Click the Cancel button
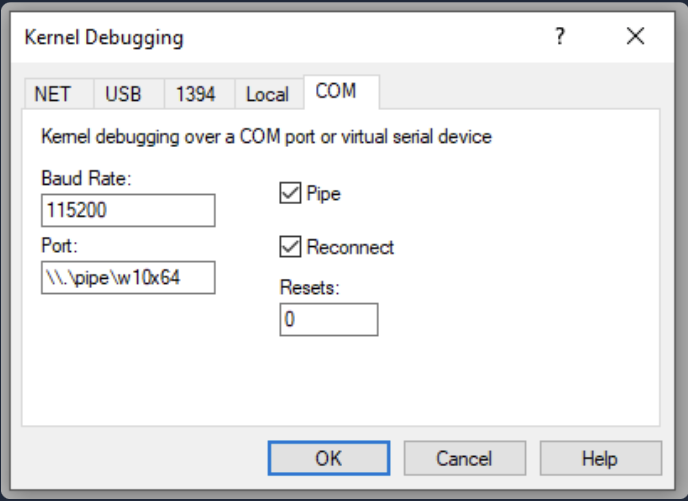This screenshot has width=688, height=501. coord(464,458)
